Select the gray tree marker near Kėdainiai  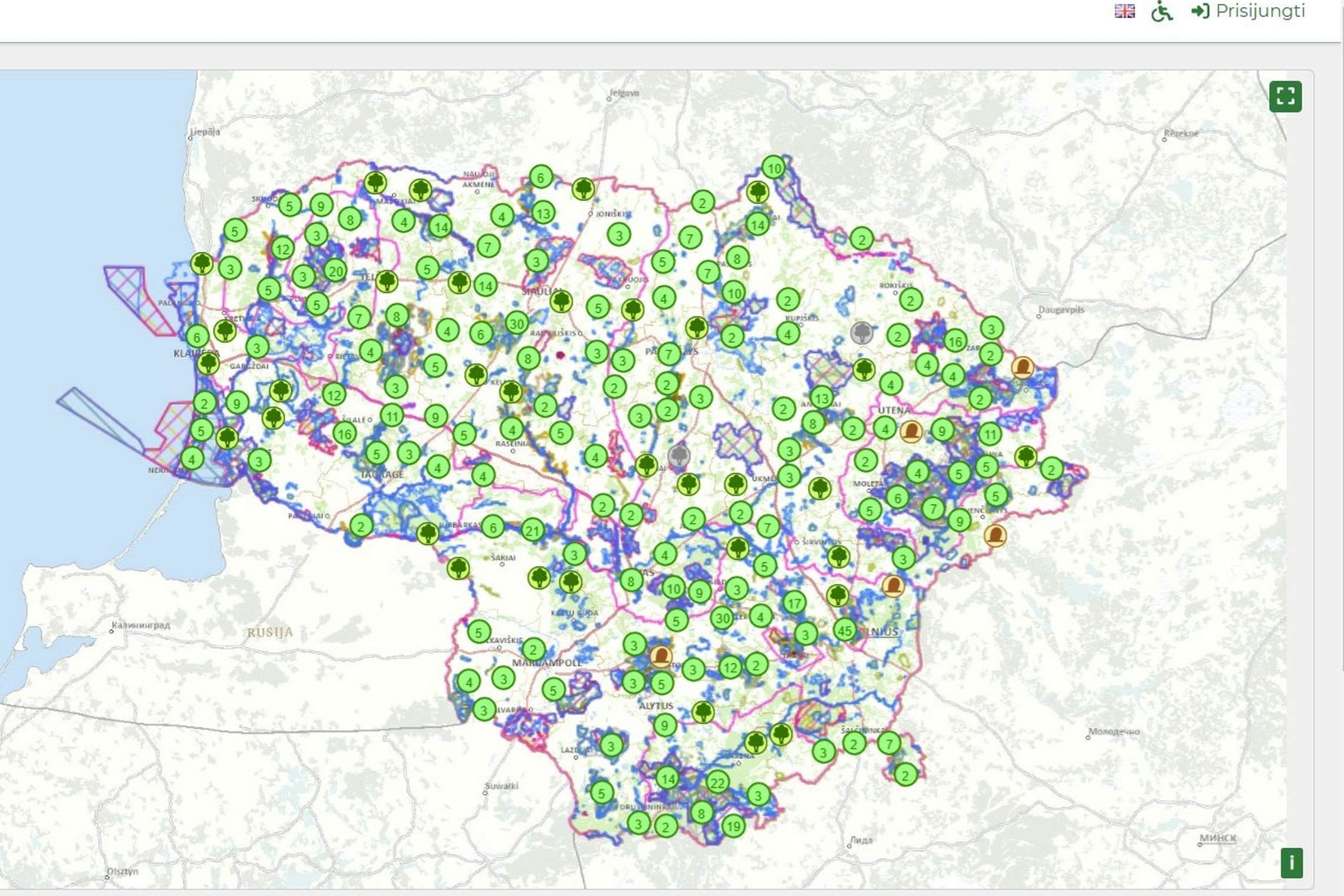[679, 455]
